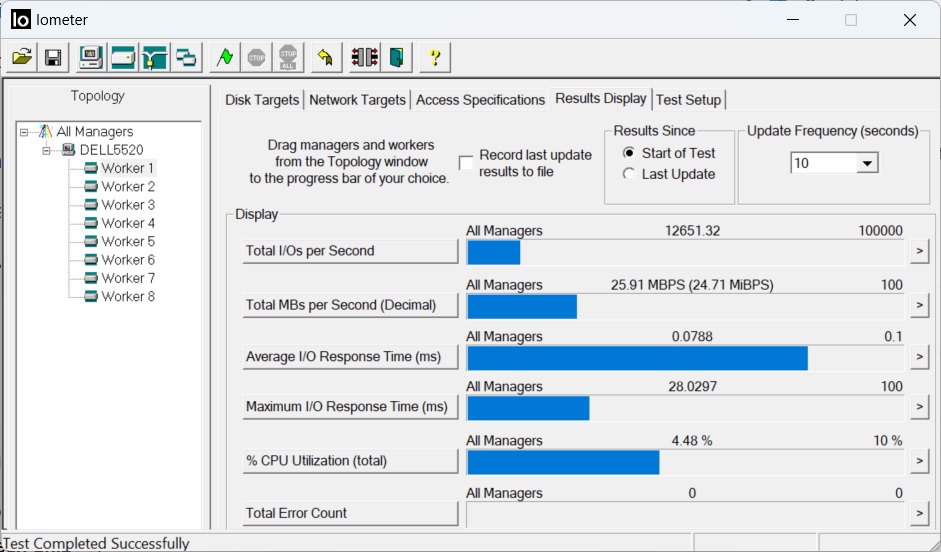
Task: Start tests with the green flag icon
Action: pos(225,57)
